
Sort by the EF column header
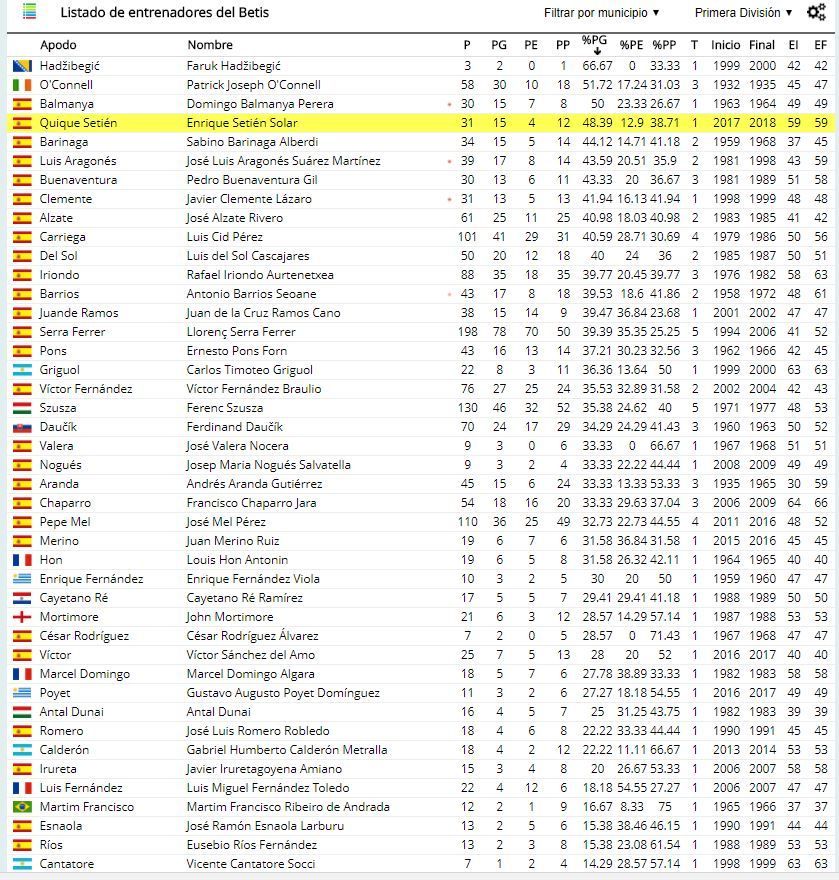pyautogui.click(x=820, y=45)
